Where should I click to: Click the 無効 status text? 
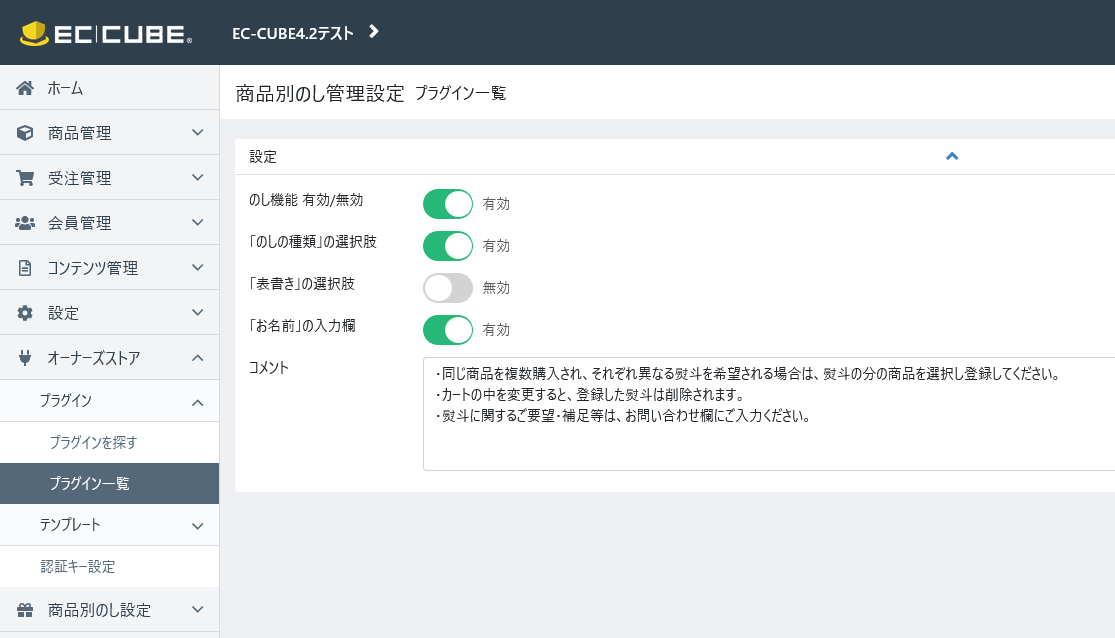pyautogui.click(x=496, y=288)
